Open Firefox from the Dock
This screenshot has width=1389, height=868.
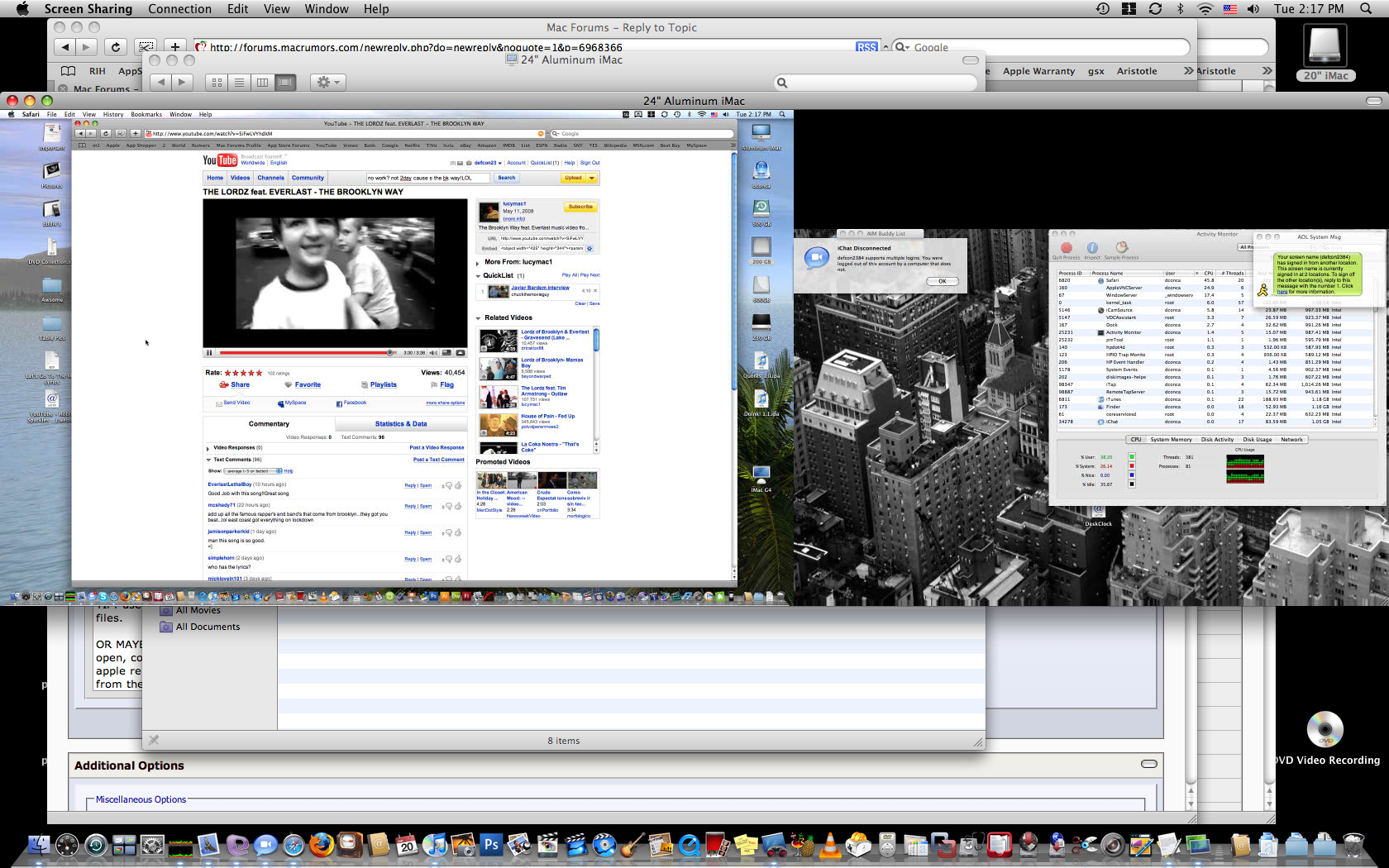coord(321,845)
